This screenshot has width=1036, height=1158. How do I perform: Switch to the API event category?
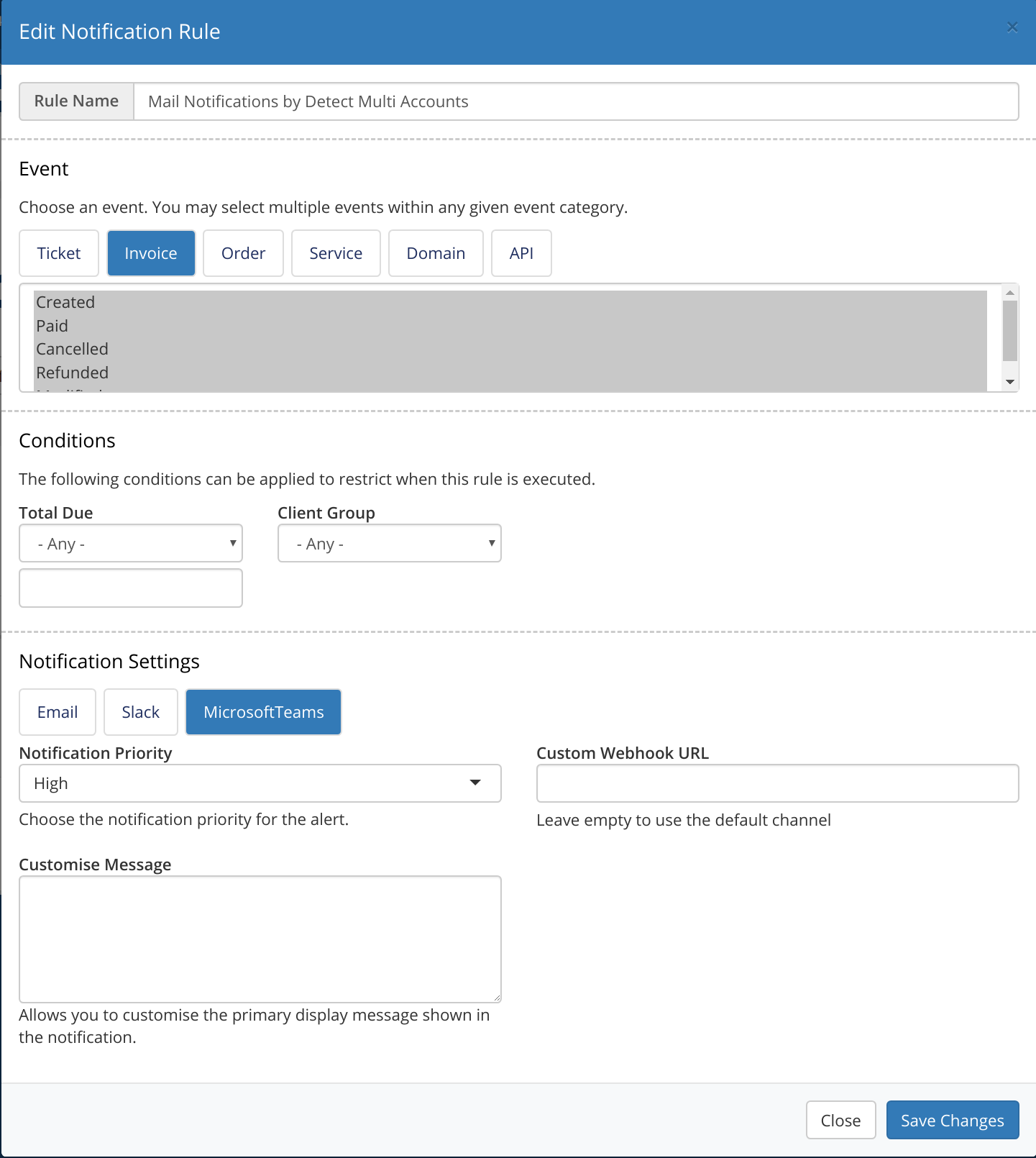pyautogui.click(x=521, y=253)
